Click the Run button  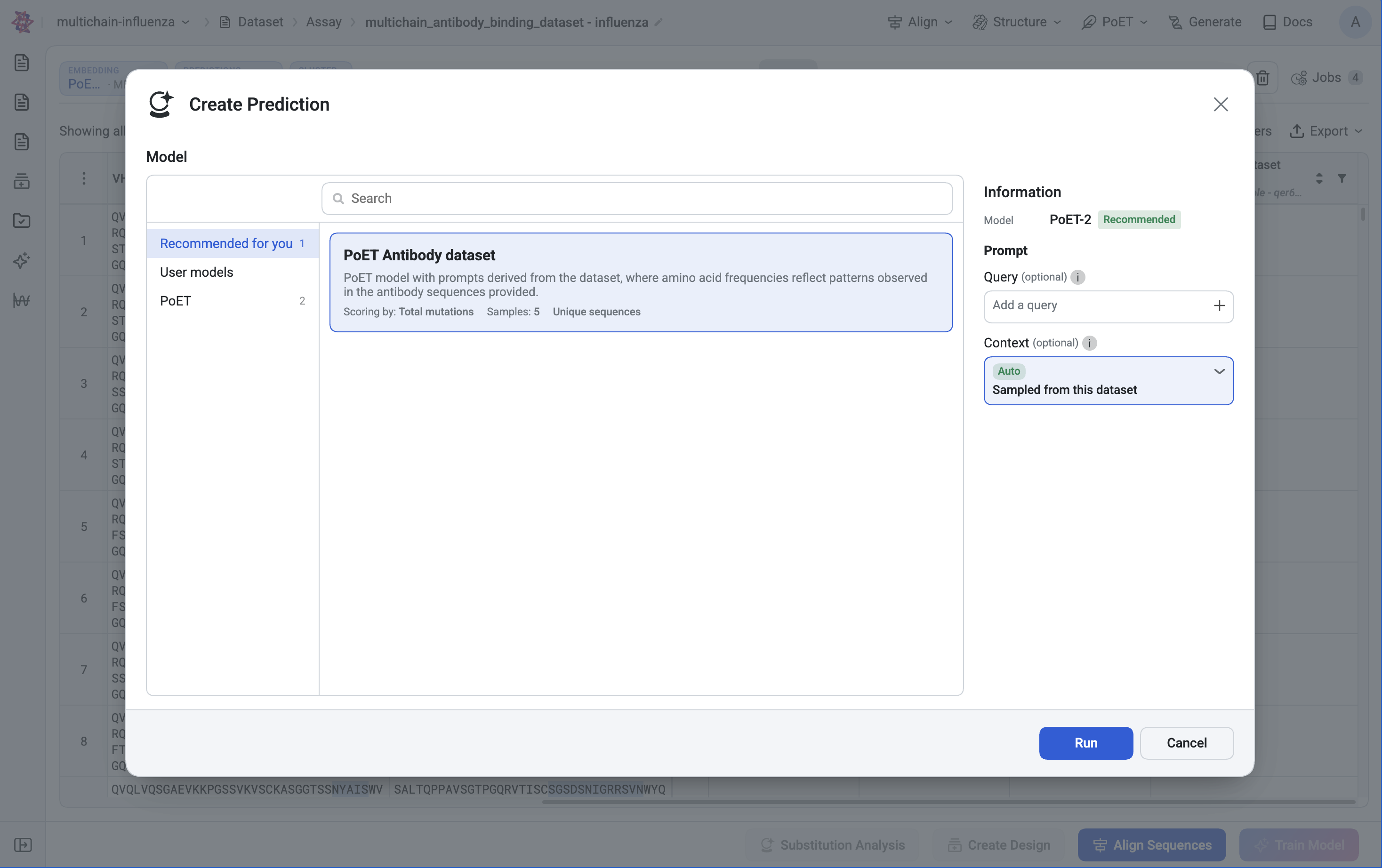point(1086,743)
